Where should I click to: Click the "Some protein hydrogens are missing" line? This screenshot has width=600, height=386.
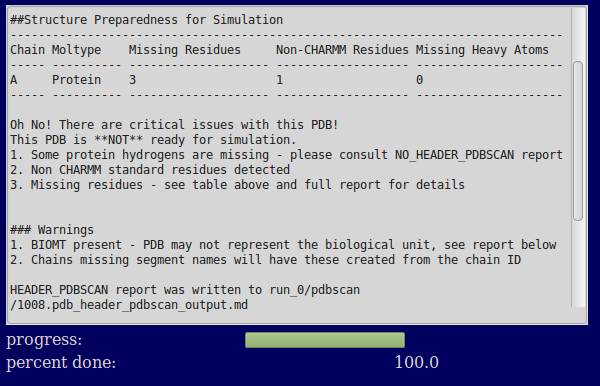pos(286,155)
